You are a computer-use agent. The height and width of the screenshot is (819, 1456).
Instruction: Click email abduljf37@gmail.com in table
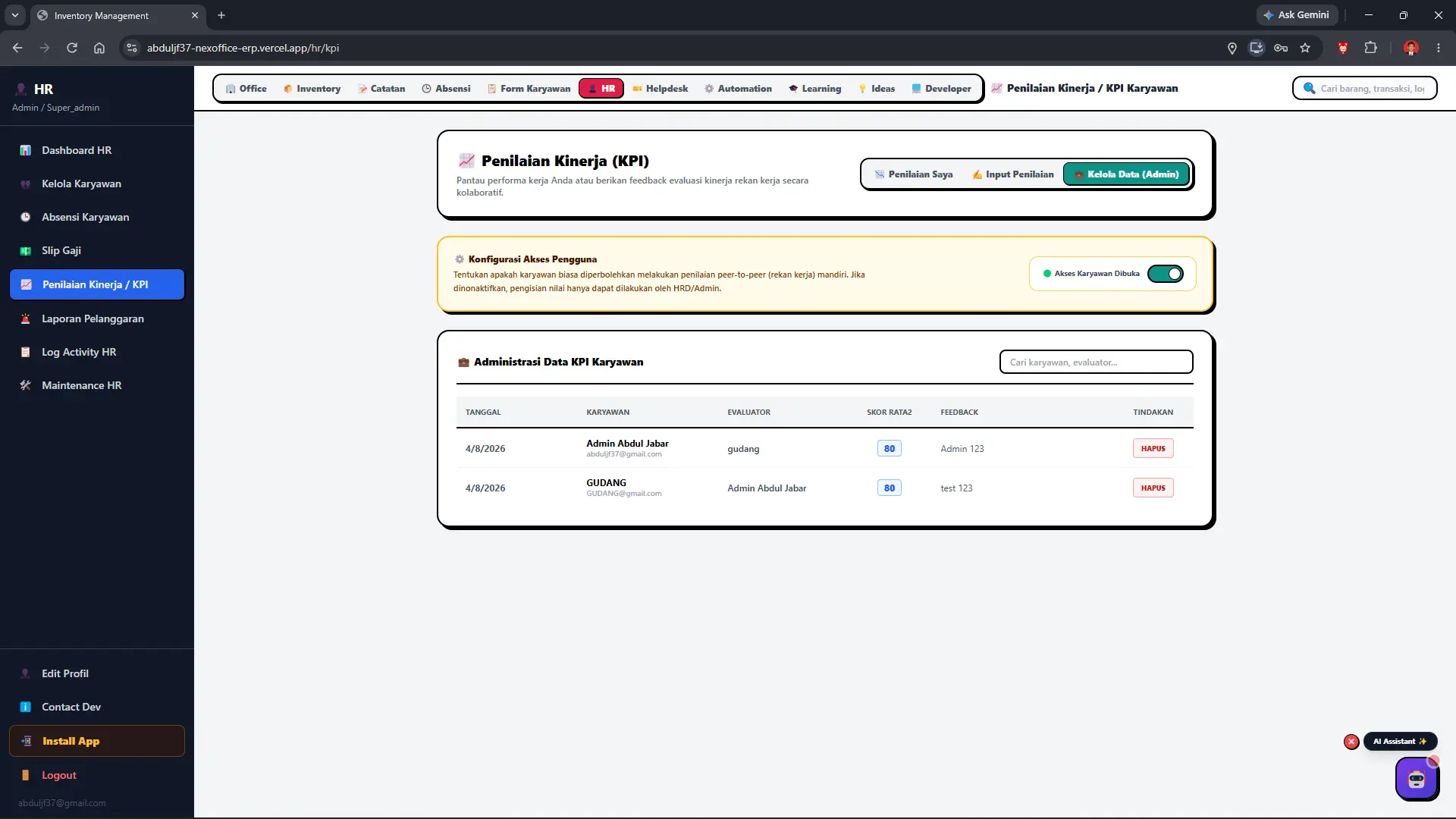(x=623, y=454)
